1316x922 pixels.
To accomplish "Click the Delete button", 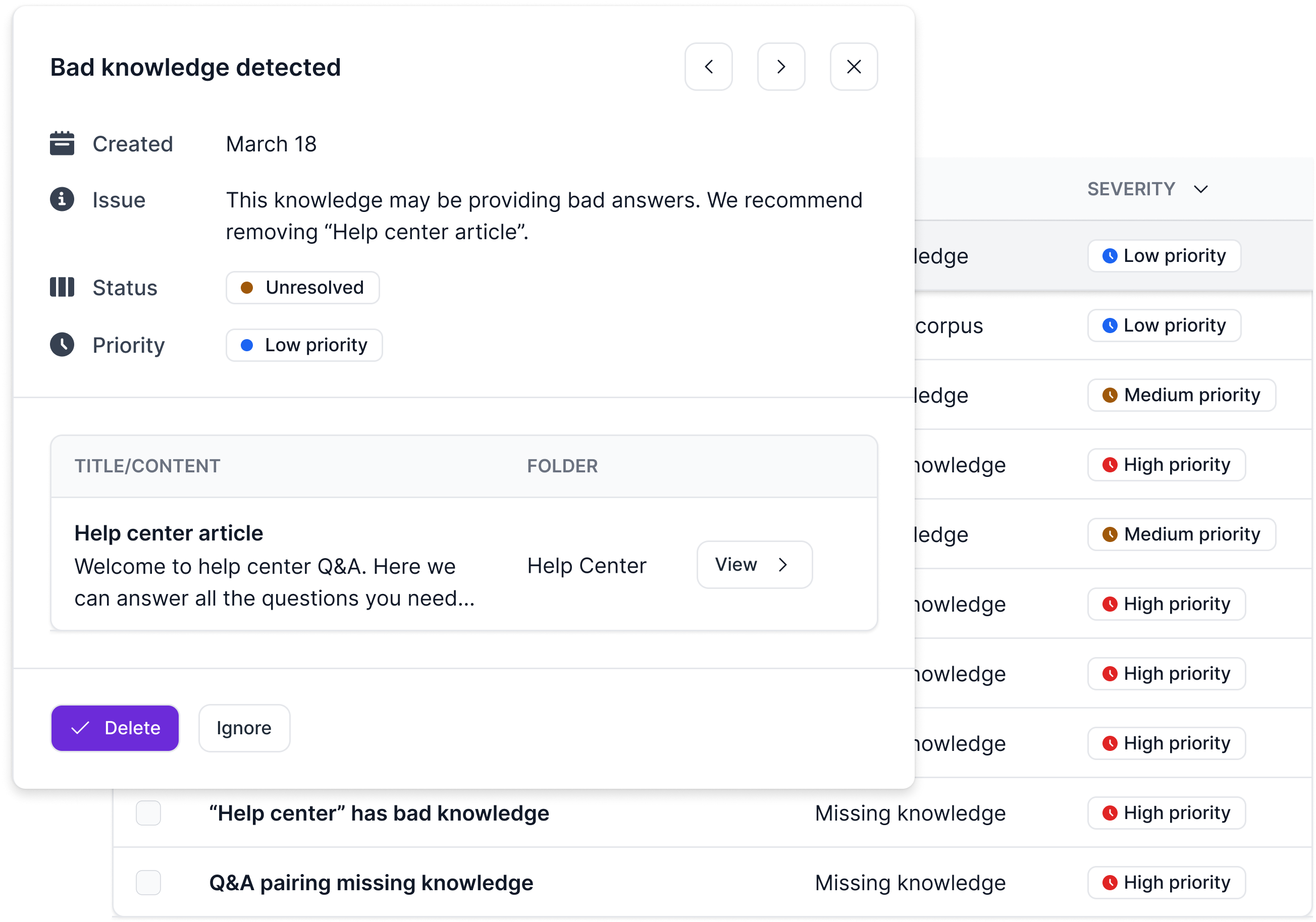I will tap(115, 728).
